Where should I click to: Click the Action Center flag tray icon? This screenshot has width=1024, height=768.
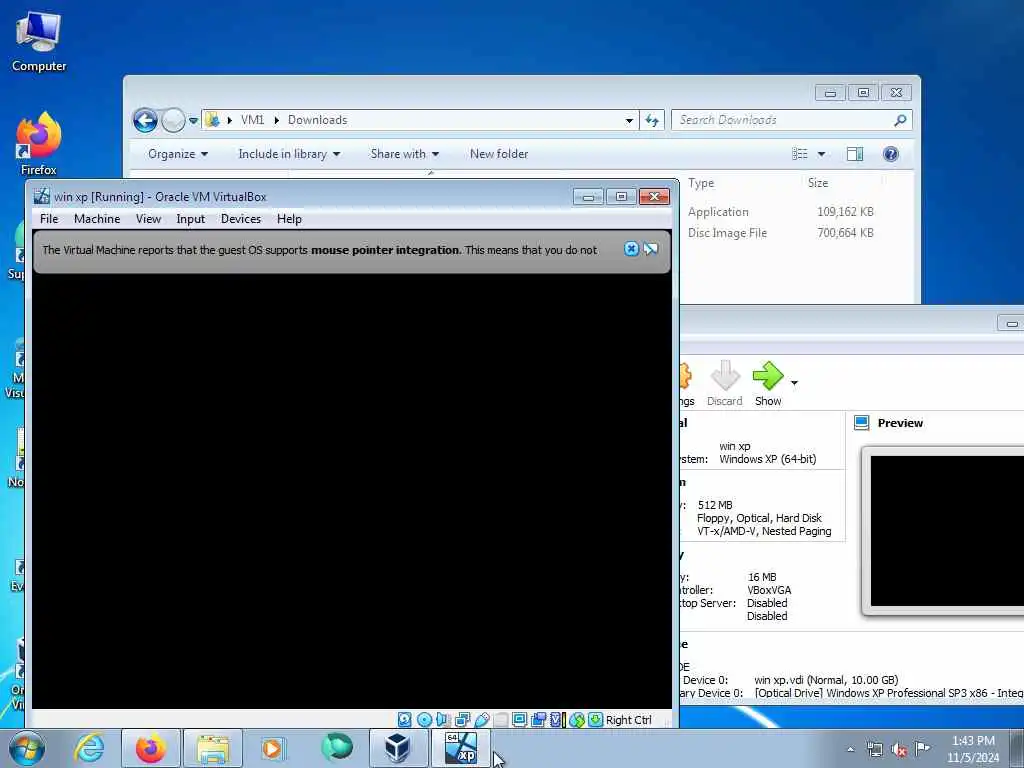pyautogui.click(x=922, y=748)
